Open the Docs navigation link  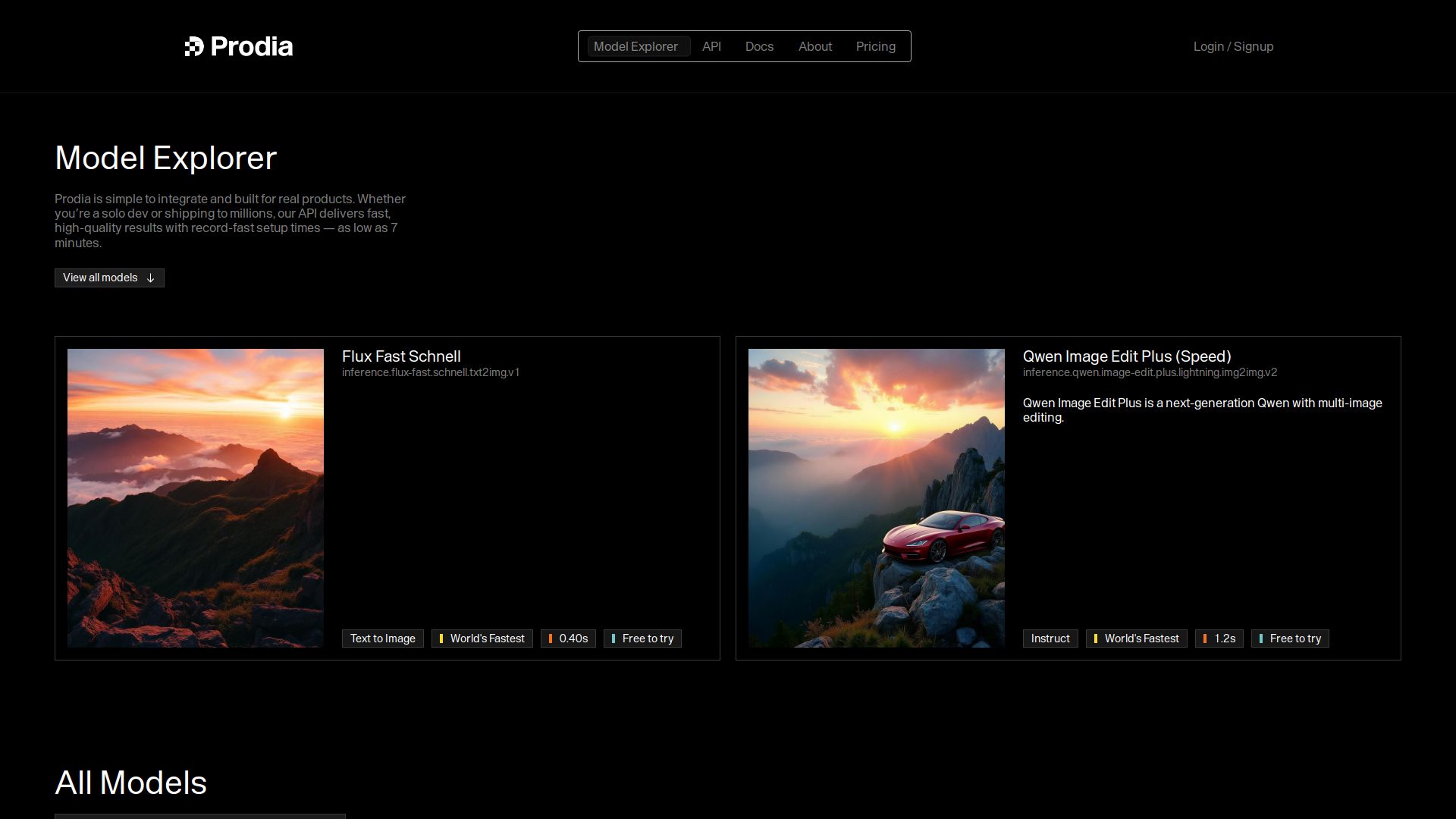[759, 46]
